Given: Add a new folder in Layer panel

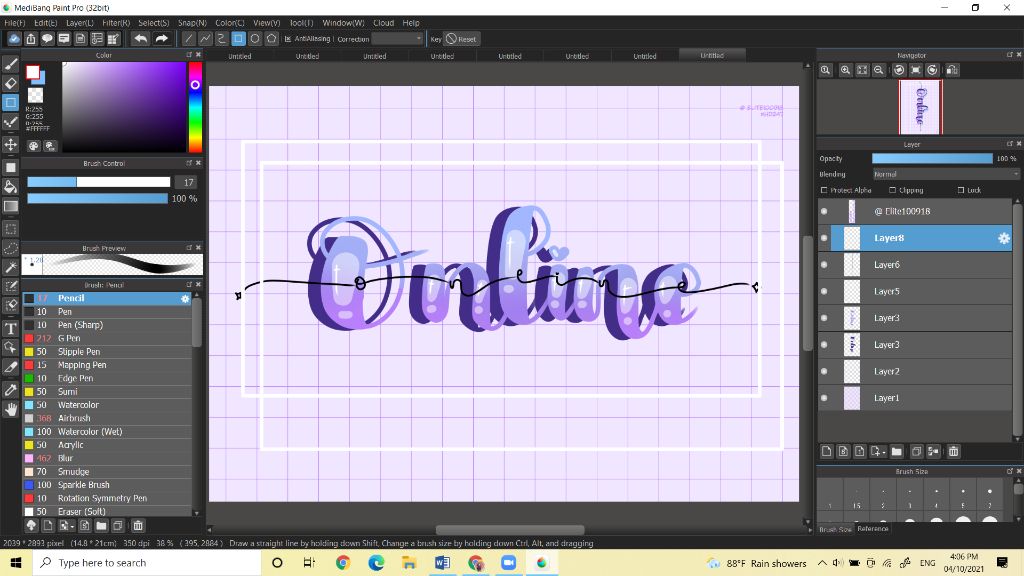Looking at the screenshot, I should [897, 451].
